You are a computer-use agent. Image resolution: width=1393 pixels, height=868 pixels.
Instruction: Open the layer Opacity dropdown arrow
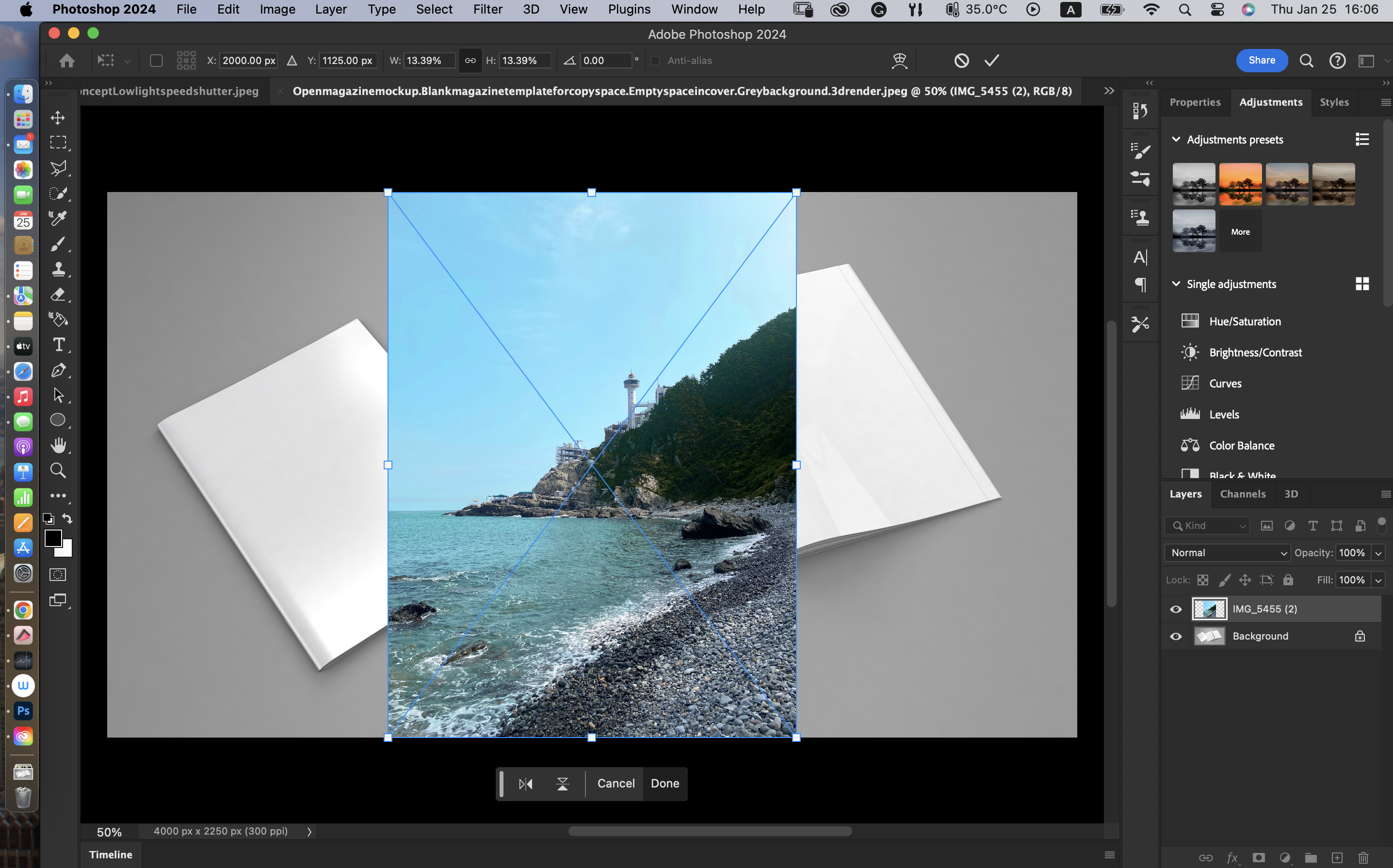coord(1378,553)
